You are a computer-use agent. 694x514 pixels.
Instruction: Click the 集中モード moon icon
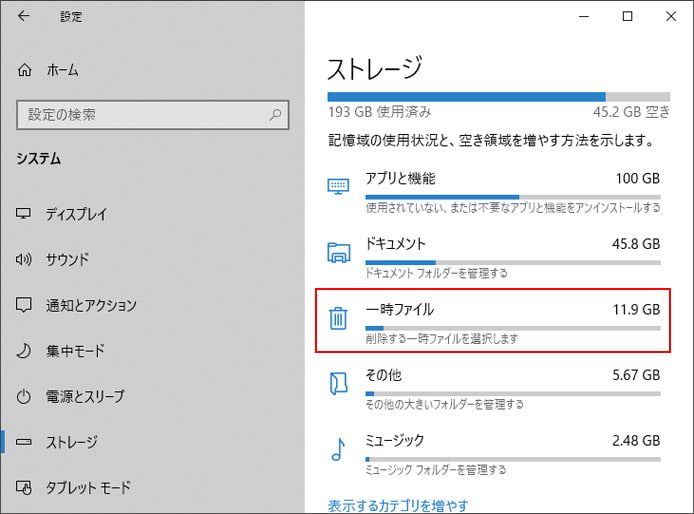click(23, 351)
